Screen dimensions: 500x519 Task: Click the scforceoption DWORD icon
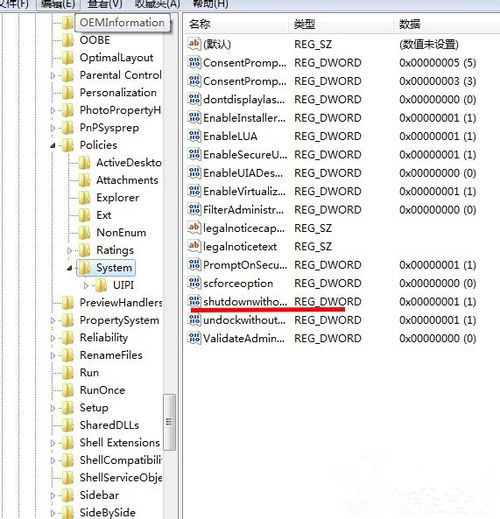(x=194, y=283)
